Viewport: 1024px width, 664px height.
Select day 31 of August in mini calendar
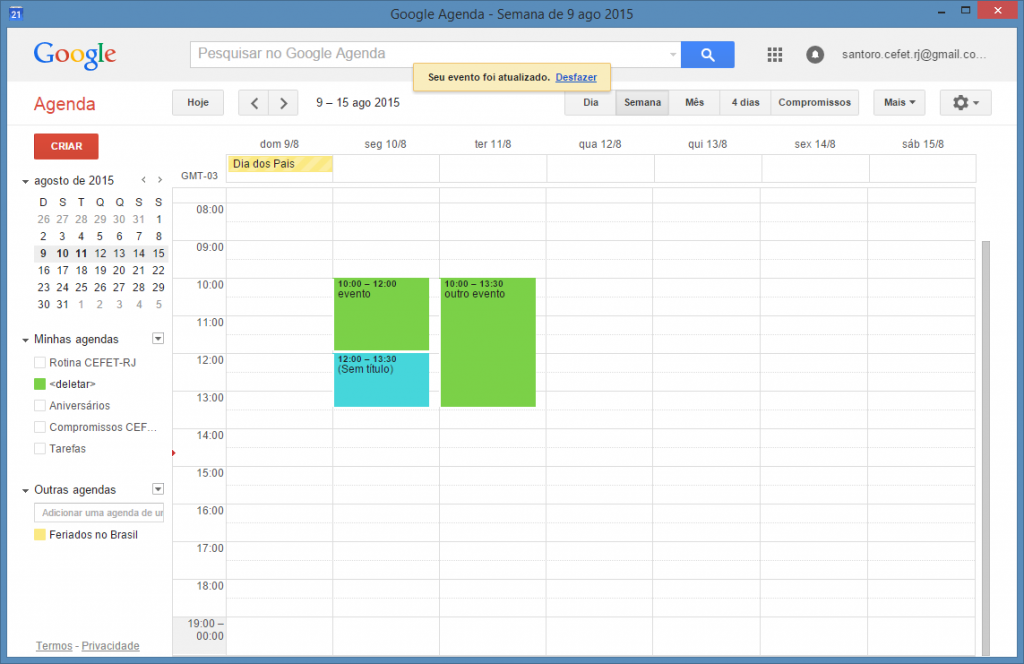pos(62,304)
